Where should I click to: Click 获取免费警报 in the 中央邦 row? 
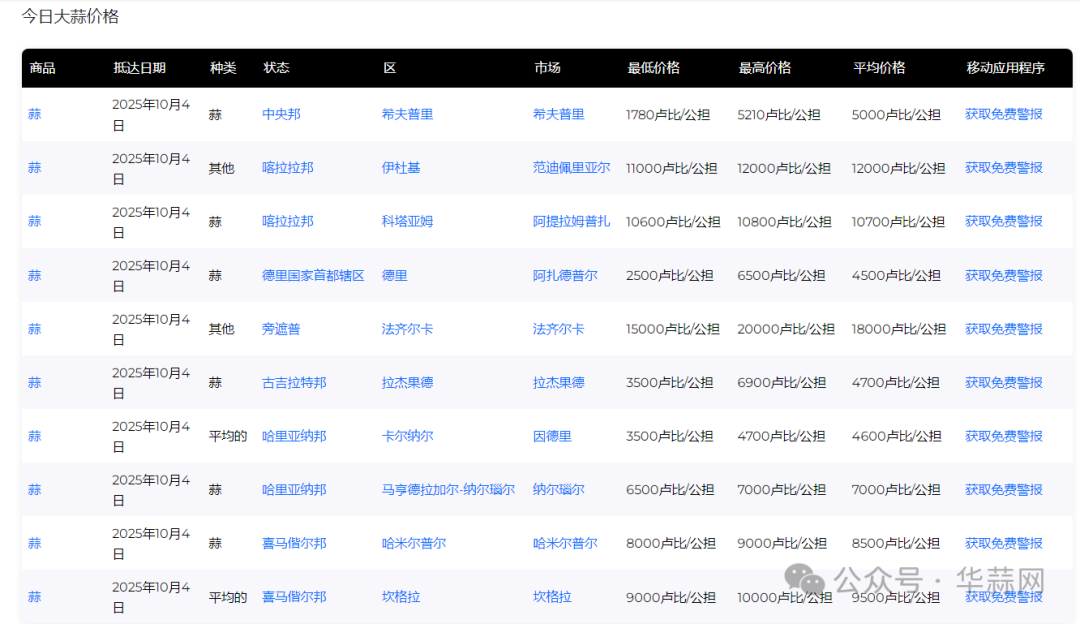coord(1004,114)
